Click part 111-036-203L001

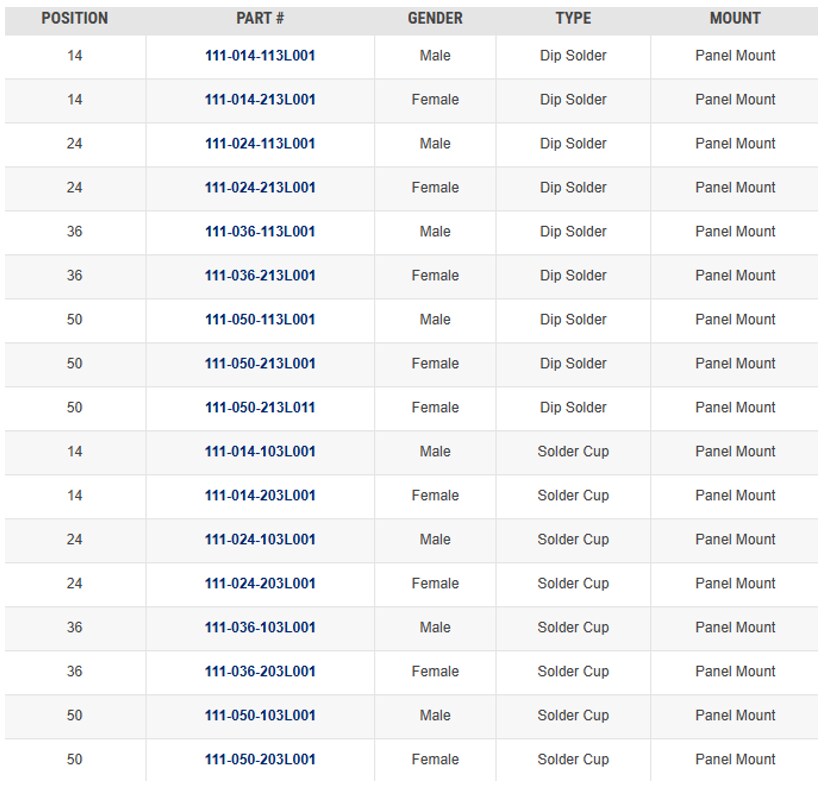click(x=260, y=672)
